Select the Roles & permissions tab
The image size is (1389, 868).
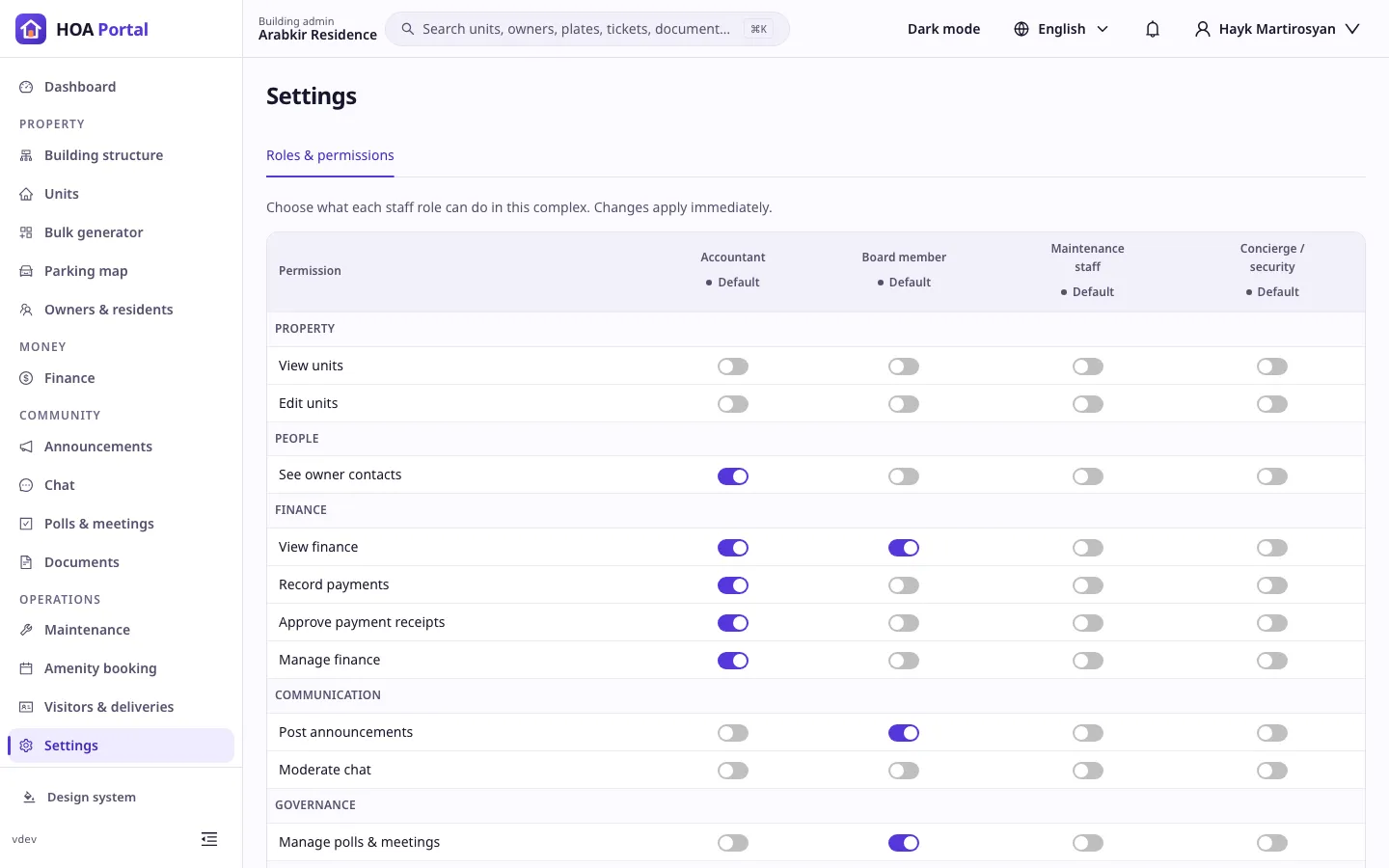(x=330, y=155)
